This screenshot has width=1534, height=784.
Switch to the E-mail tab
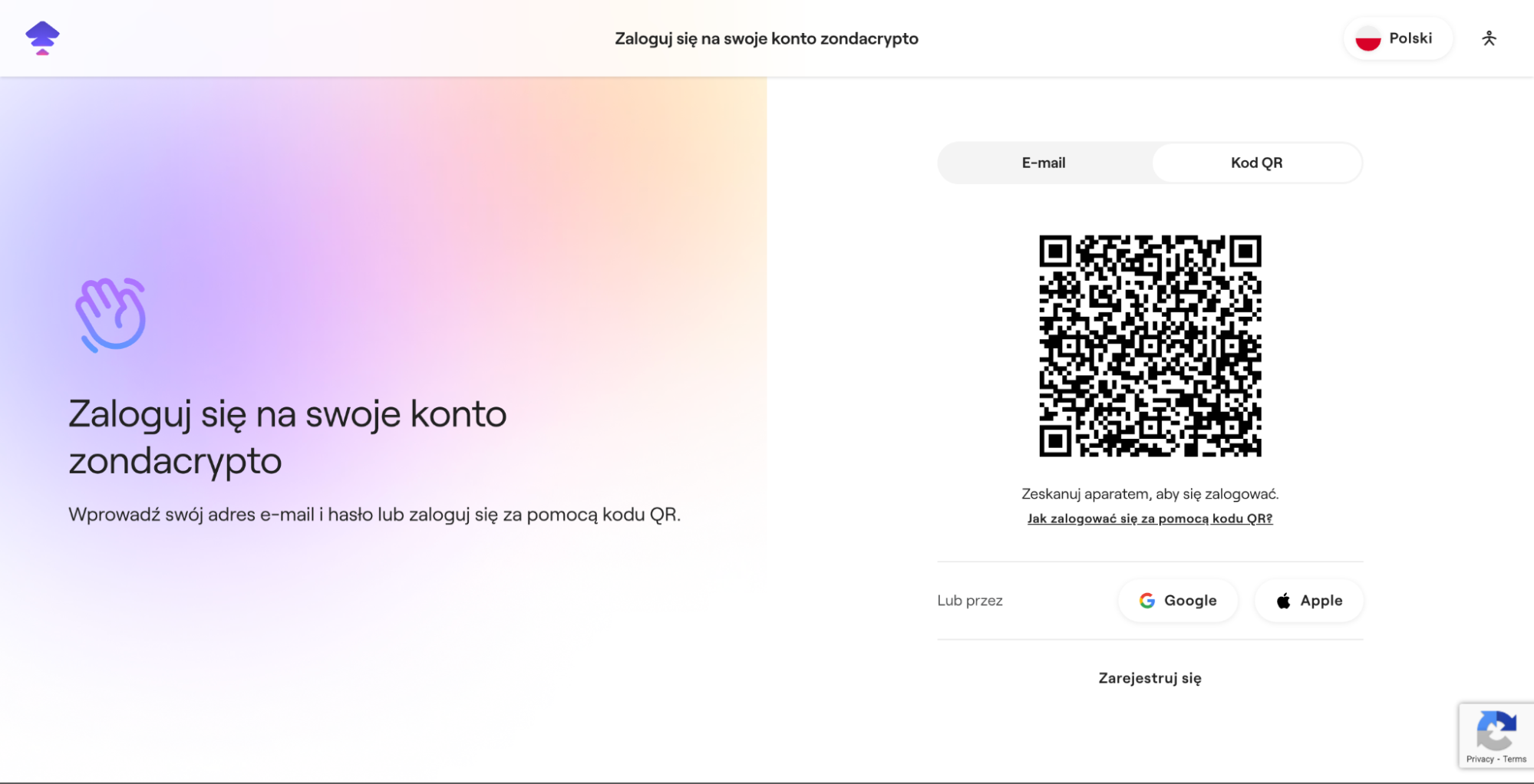point(1043,162)
